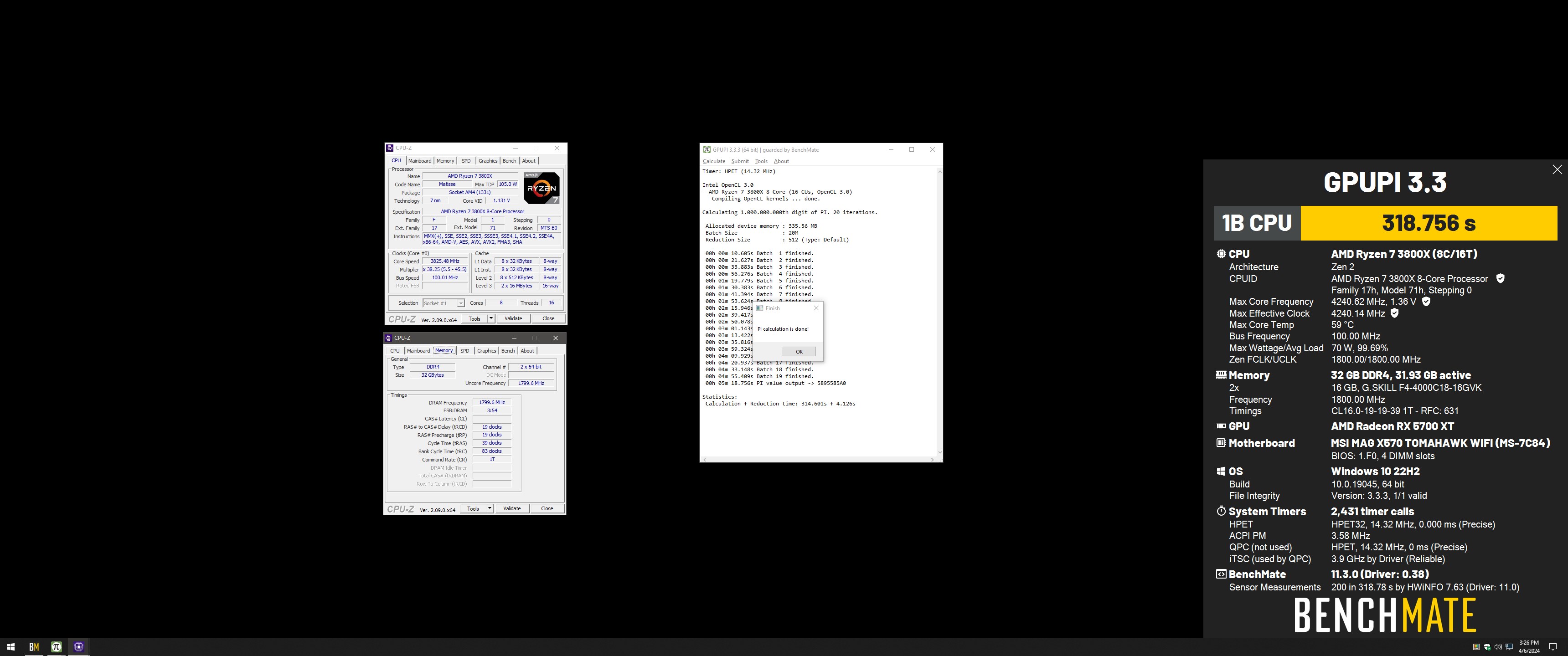Open About tab in CPU-Z memory window
Screen dimensions: 1568x656
tap(527, 350)
